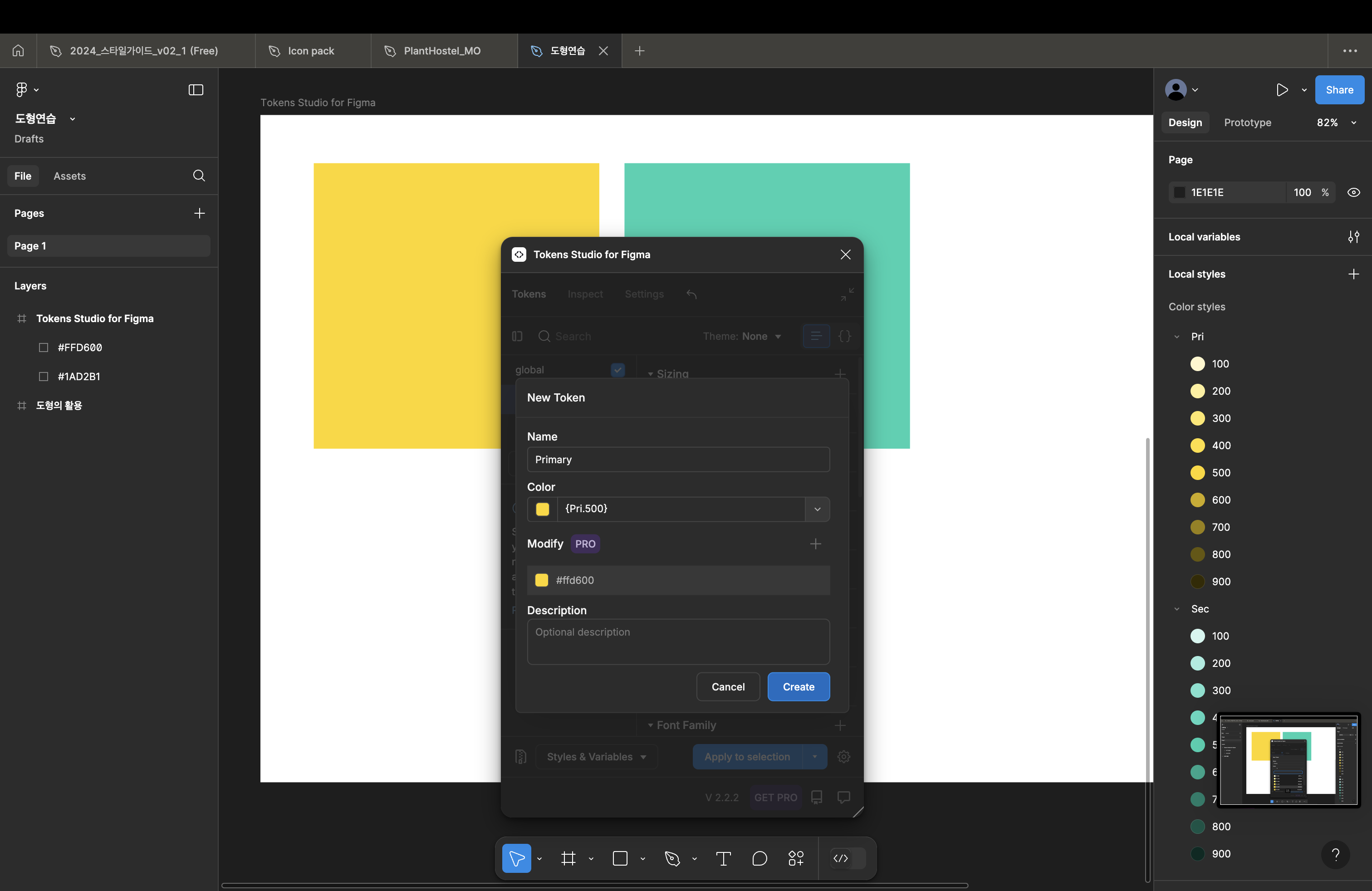
Task: Open plugin feedback chat icon
Action: (843, 797)
